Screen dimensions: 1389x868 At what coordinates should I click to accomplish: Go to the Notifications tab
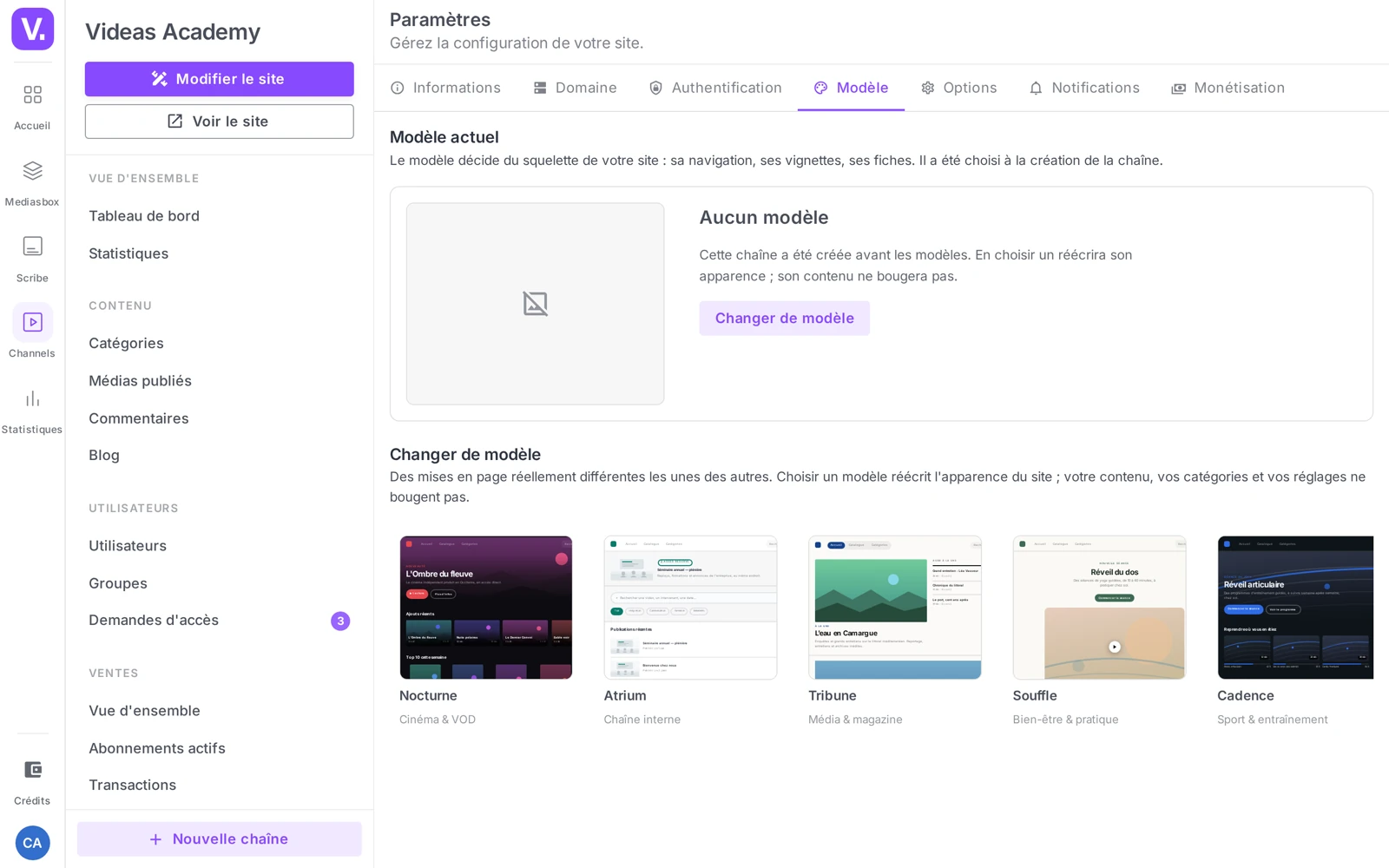(1083, 88)
